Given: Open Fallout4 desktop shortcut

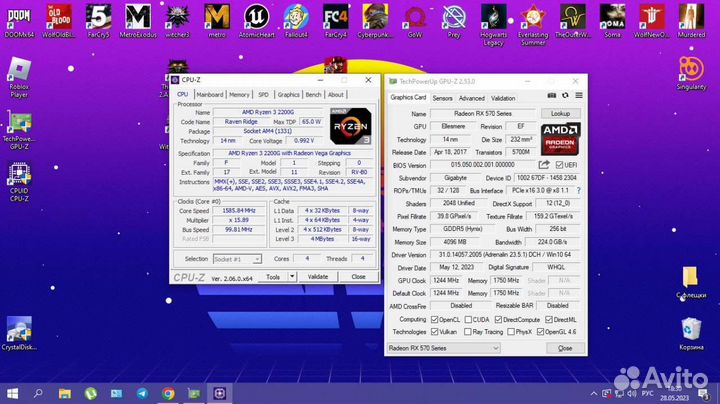Looking at the screenshot, I should tap(296, 21).
